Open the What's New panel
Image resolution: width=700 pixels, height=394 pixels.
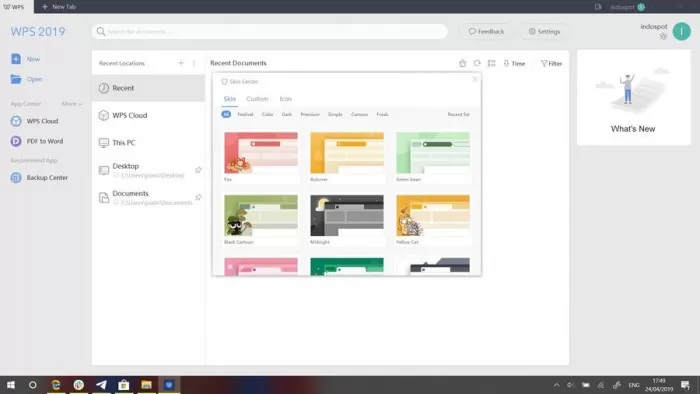pos(633,97)
